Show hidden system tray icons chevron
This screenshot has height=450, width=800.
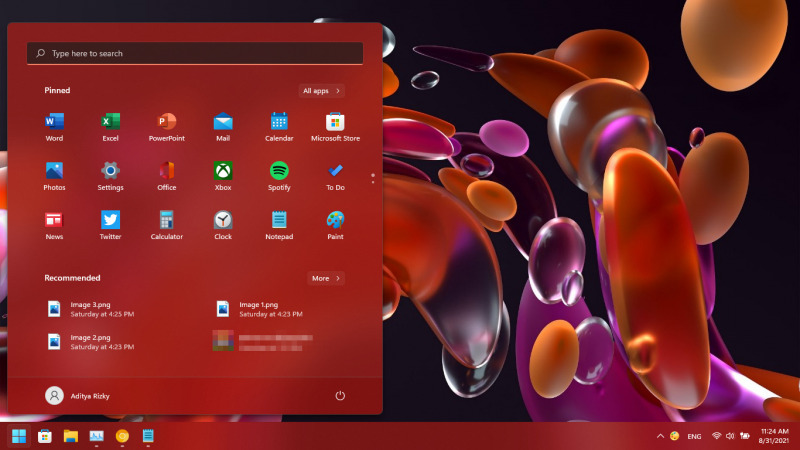660,436
